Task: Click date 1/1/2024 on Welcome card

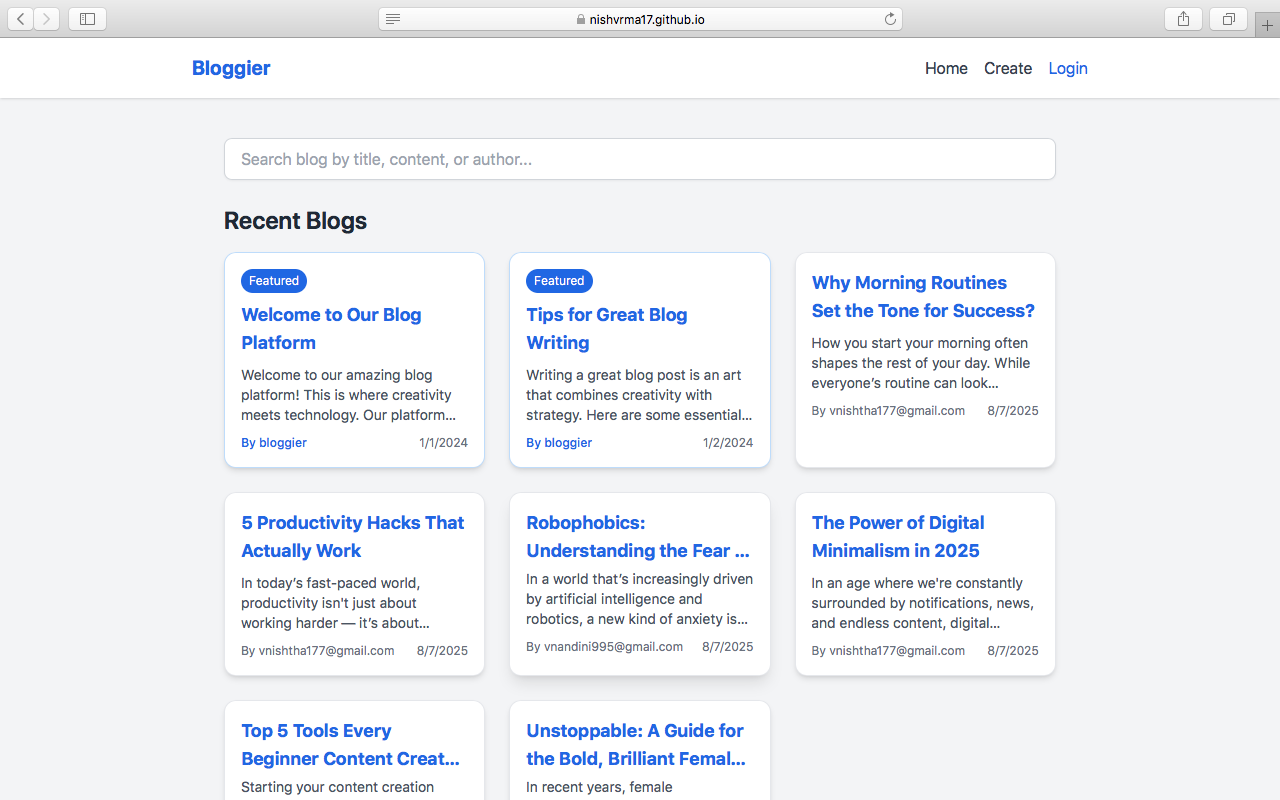Action: 443,442
